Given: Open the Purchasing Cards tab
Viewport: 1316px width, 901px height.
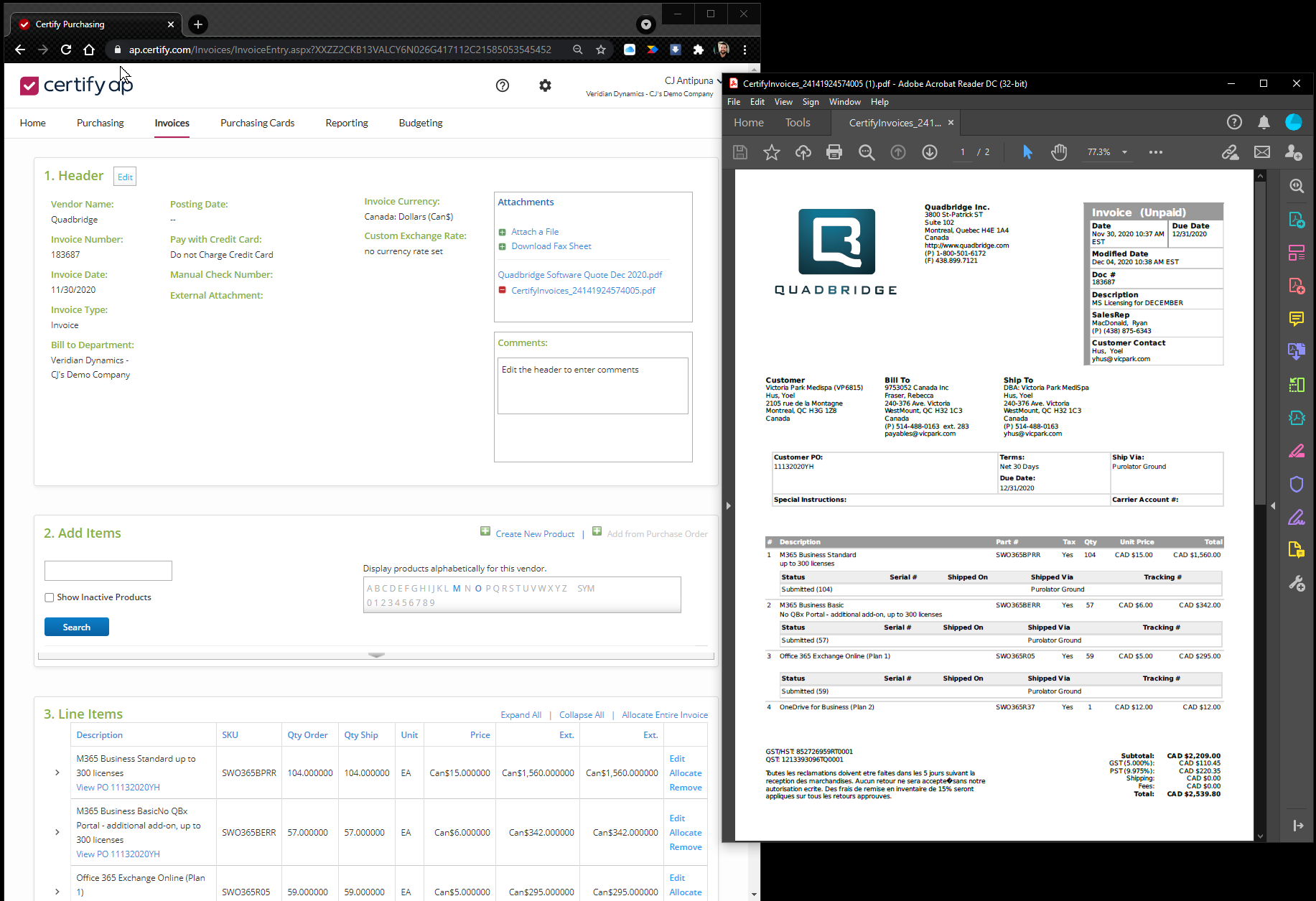Looking at the screenshot, I should point(258,123).
